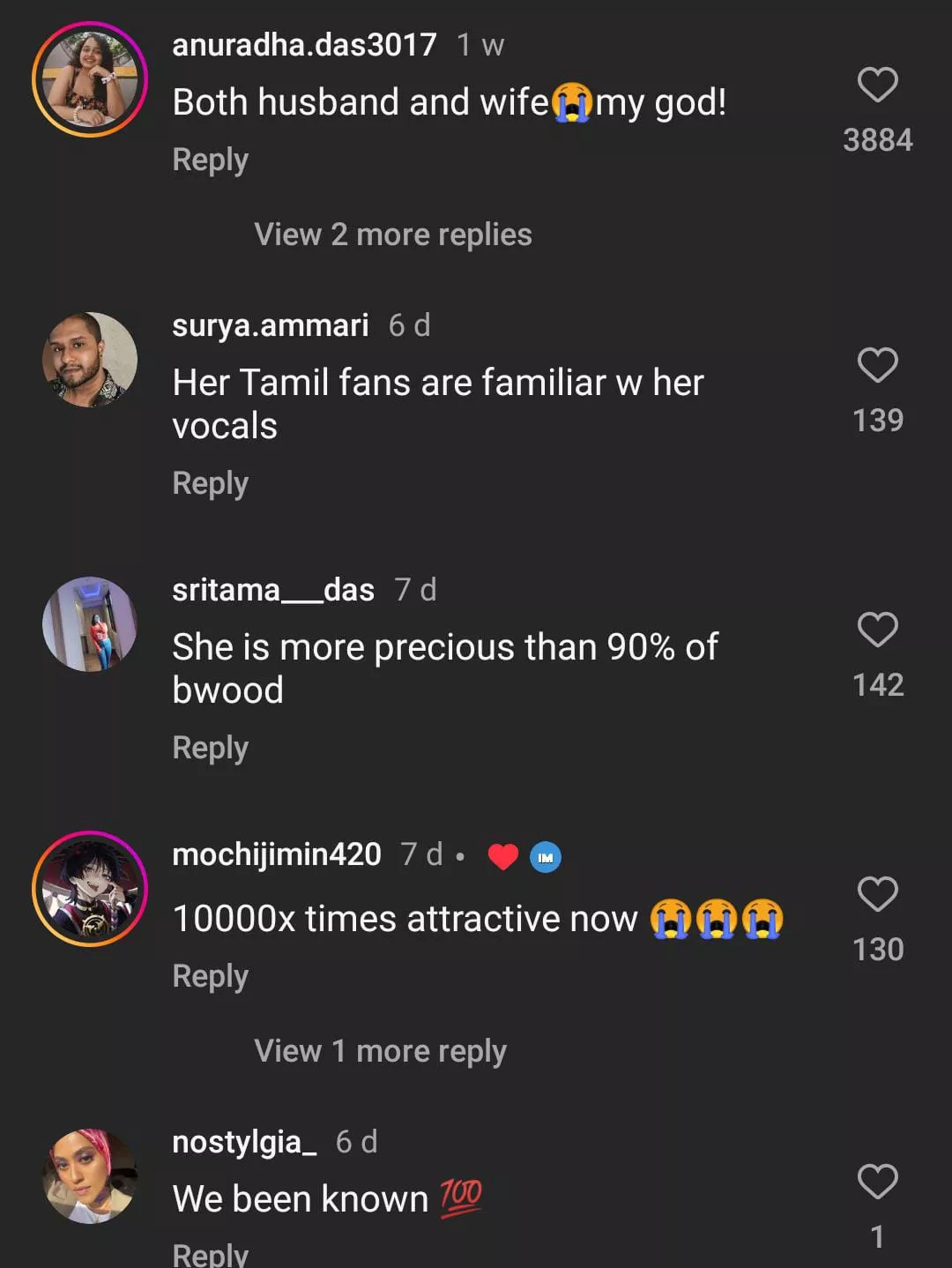952x1268 pixels.
Task: Expand View 1 more reply
Action: (x=380, y=1051)
